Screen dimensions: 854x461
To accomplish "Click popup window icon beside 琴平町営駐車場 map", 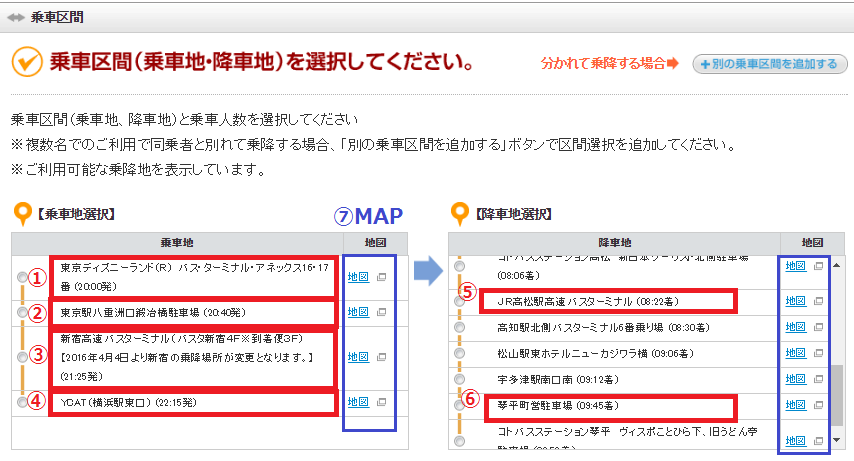I will point(819,406).
